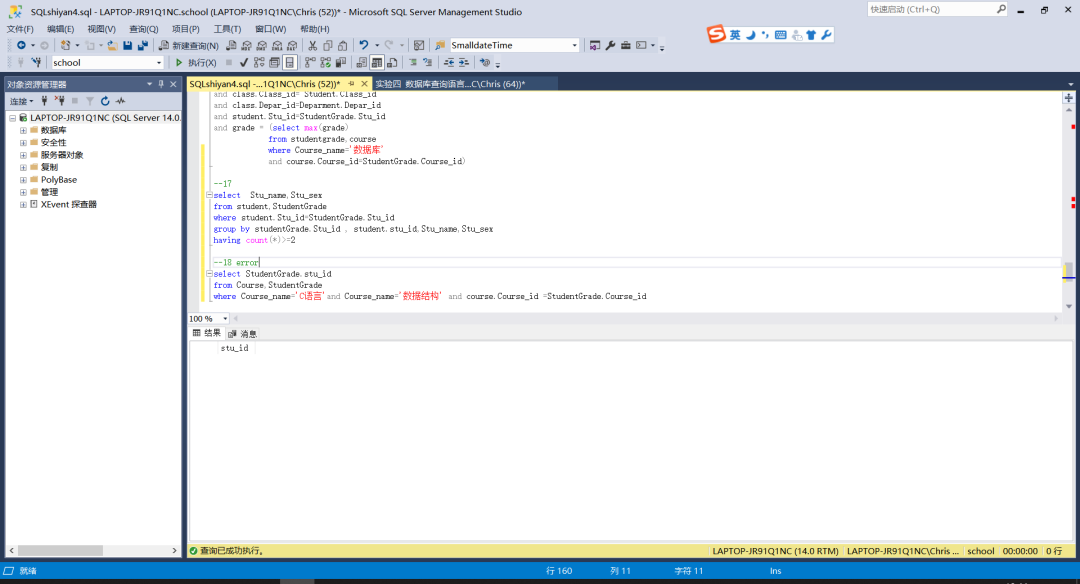Screen dimensions: 1080x584
Task: Switch to the 消息 messages tab
Action: [x=242, y=333]
